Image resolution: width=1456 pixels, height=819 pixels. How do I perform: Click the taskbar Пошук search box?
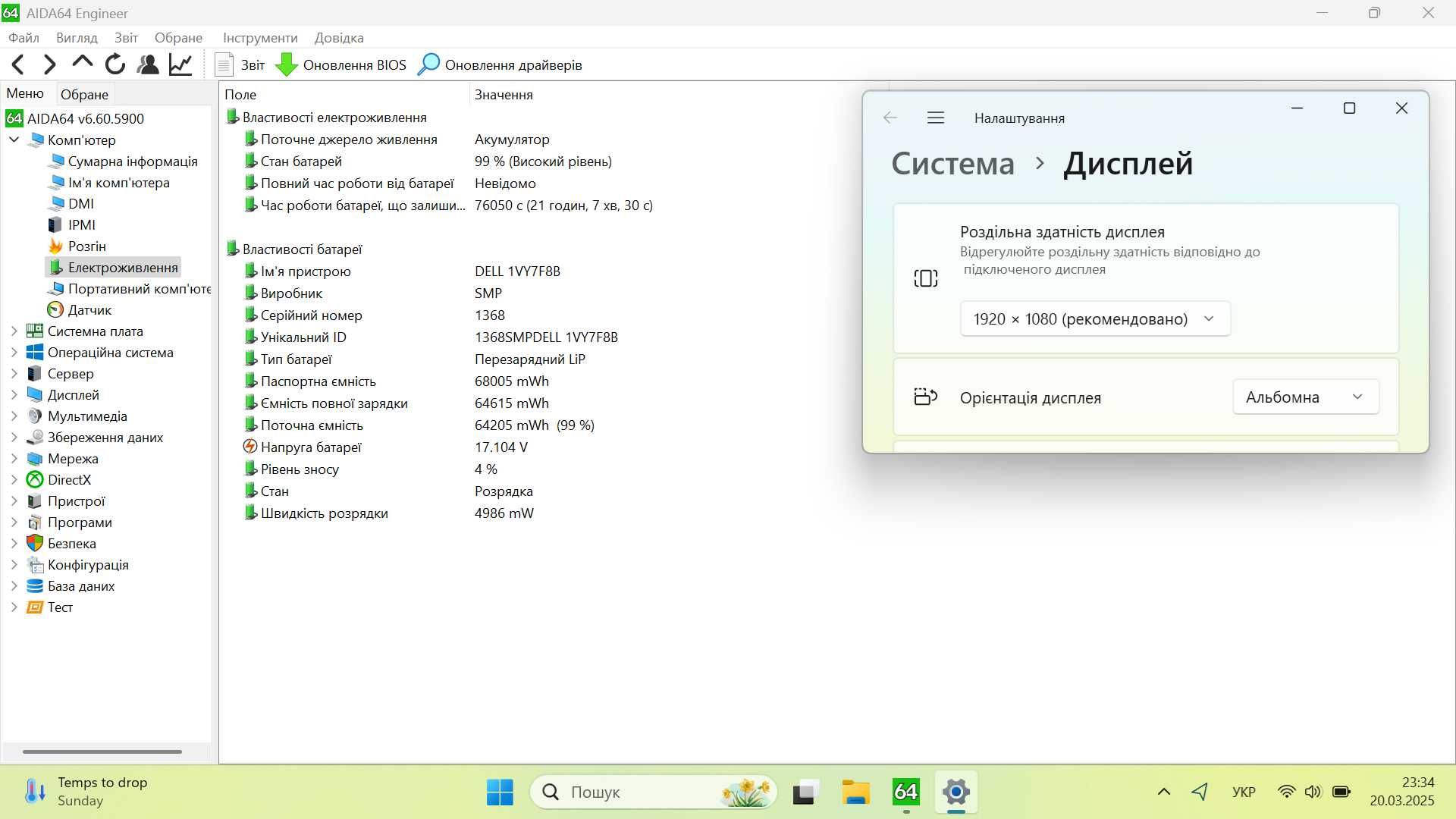pos(654,792)
